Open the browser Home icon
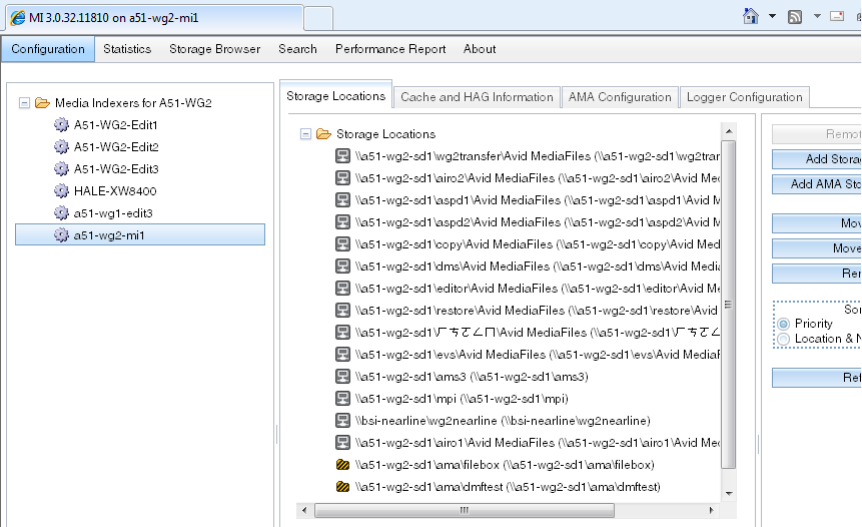Viewport: 862px width, 527px height. 750,16
